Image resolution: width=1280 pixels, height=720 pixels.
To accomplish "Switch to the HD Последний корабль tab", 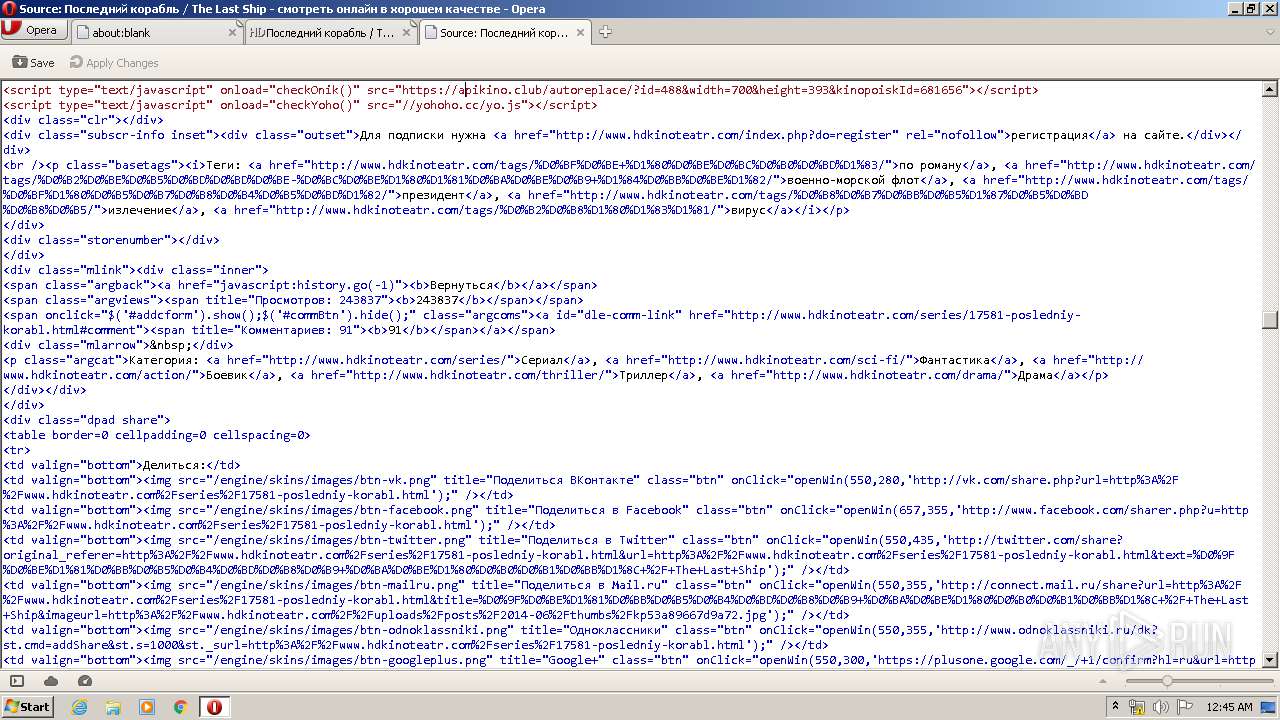I will tap(330, 32).
